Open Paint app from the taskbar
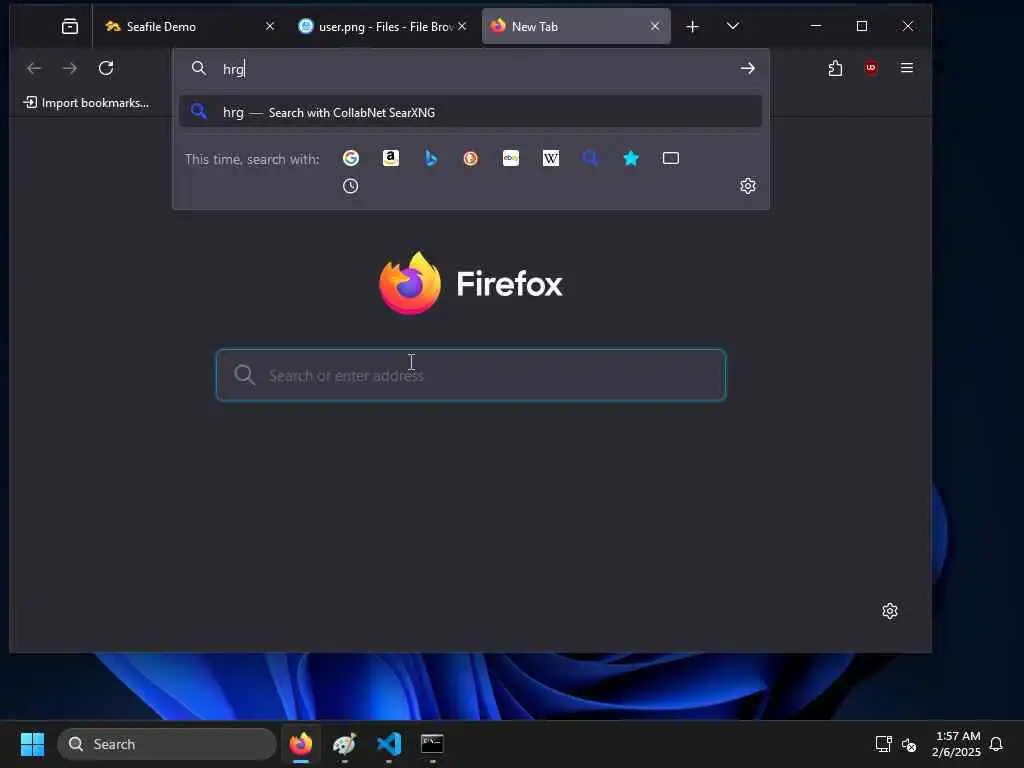Viewport: 1024px width, 768px height. pyautogui.click(x=345, y=744)
